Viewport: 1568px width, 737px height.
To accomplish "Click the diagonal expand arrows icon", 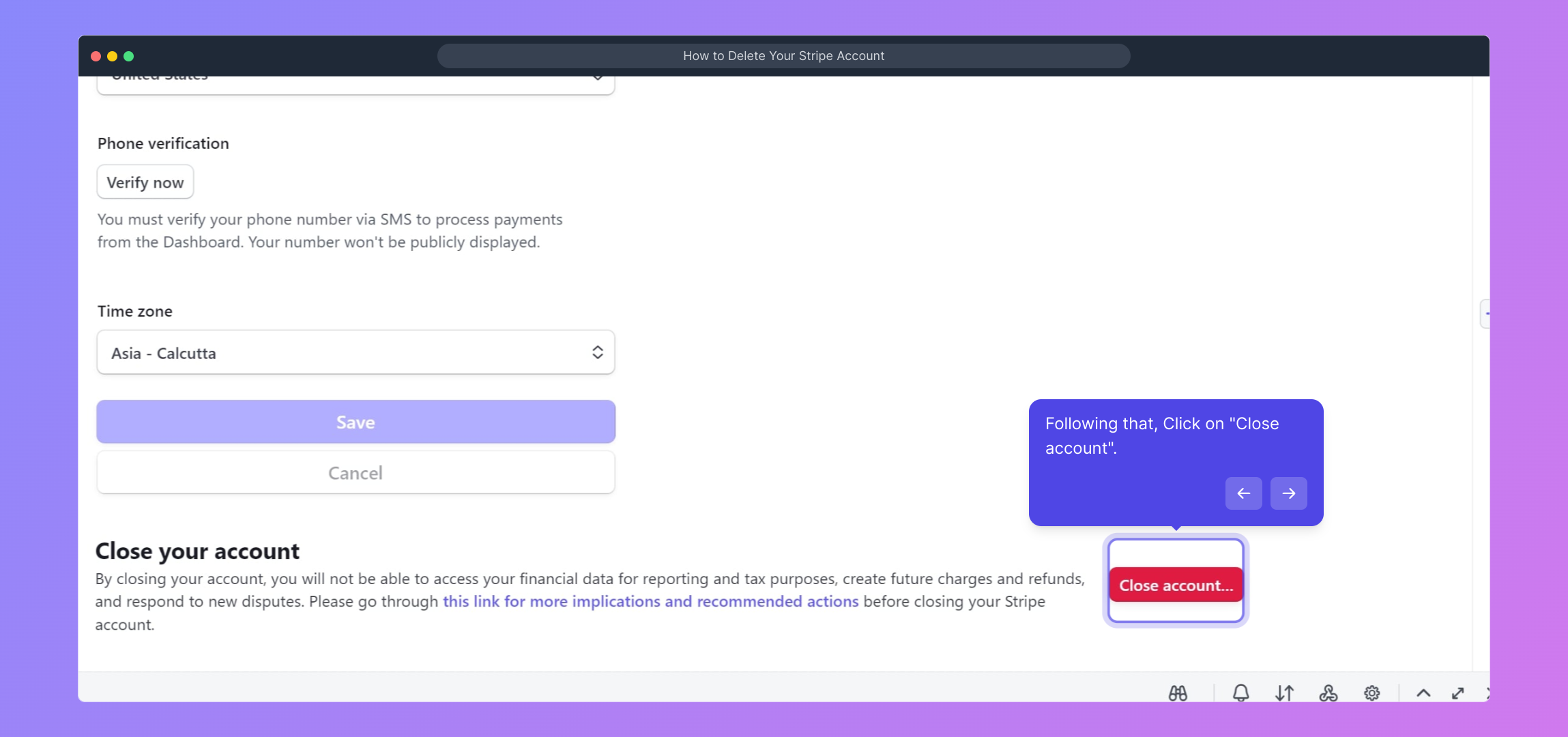I will (1457, 693).
